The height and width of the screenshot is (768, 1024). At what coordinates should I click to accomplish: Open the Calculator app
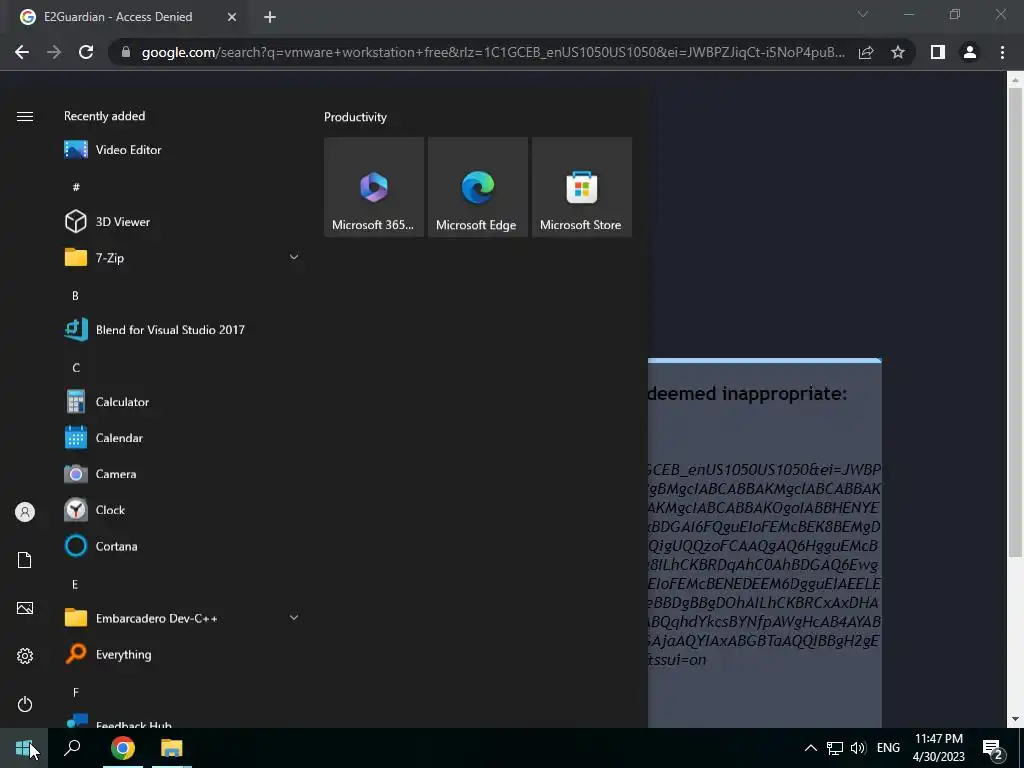coord(182,402)
